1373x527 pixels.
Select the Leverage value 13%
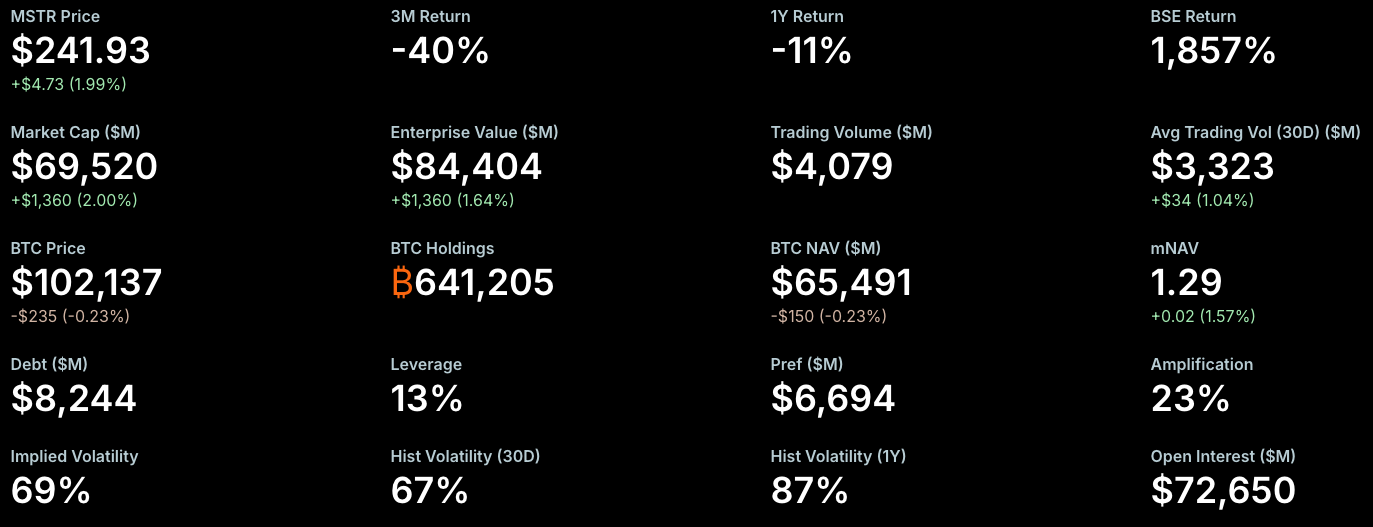426,399
